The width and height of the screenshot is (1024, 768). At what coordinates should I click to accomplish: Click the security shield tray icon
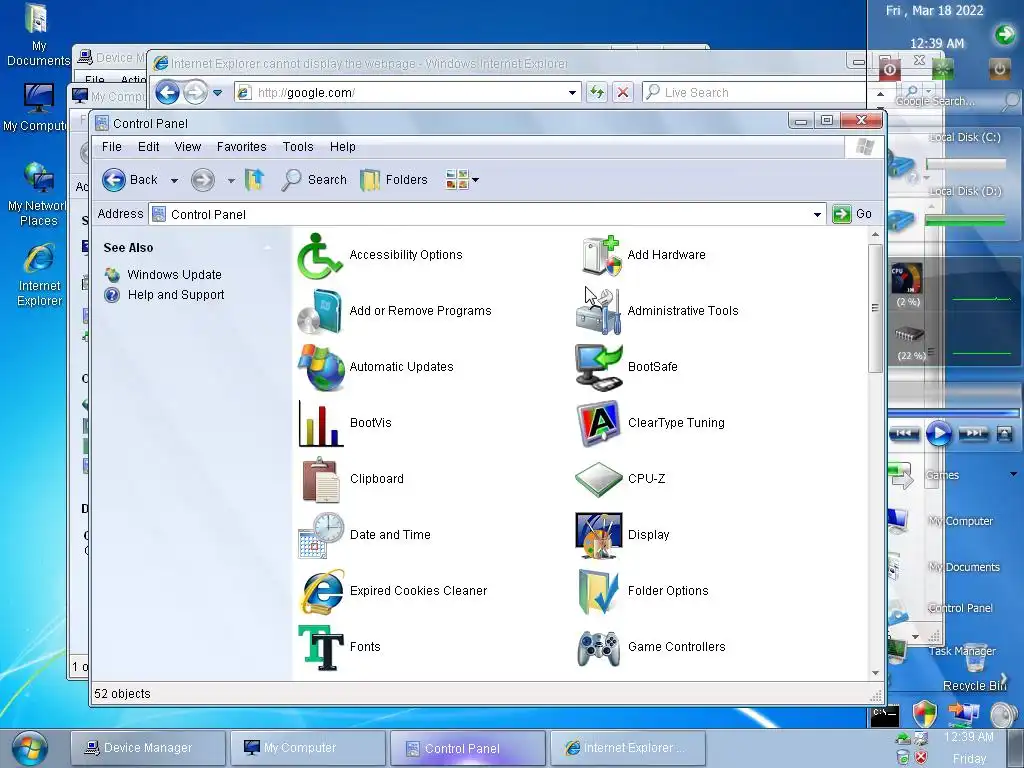click(x=924, y=714)
